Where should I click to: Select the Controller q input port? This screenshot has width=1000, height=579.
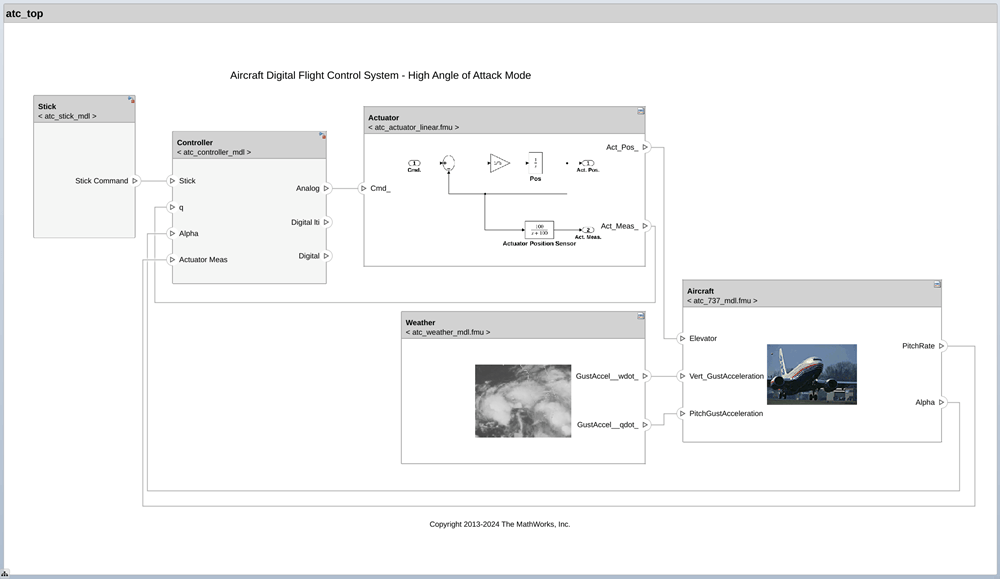click(172, 207)
